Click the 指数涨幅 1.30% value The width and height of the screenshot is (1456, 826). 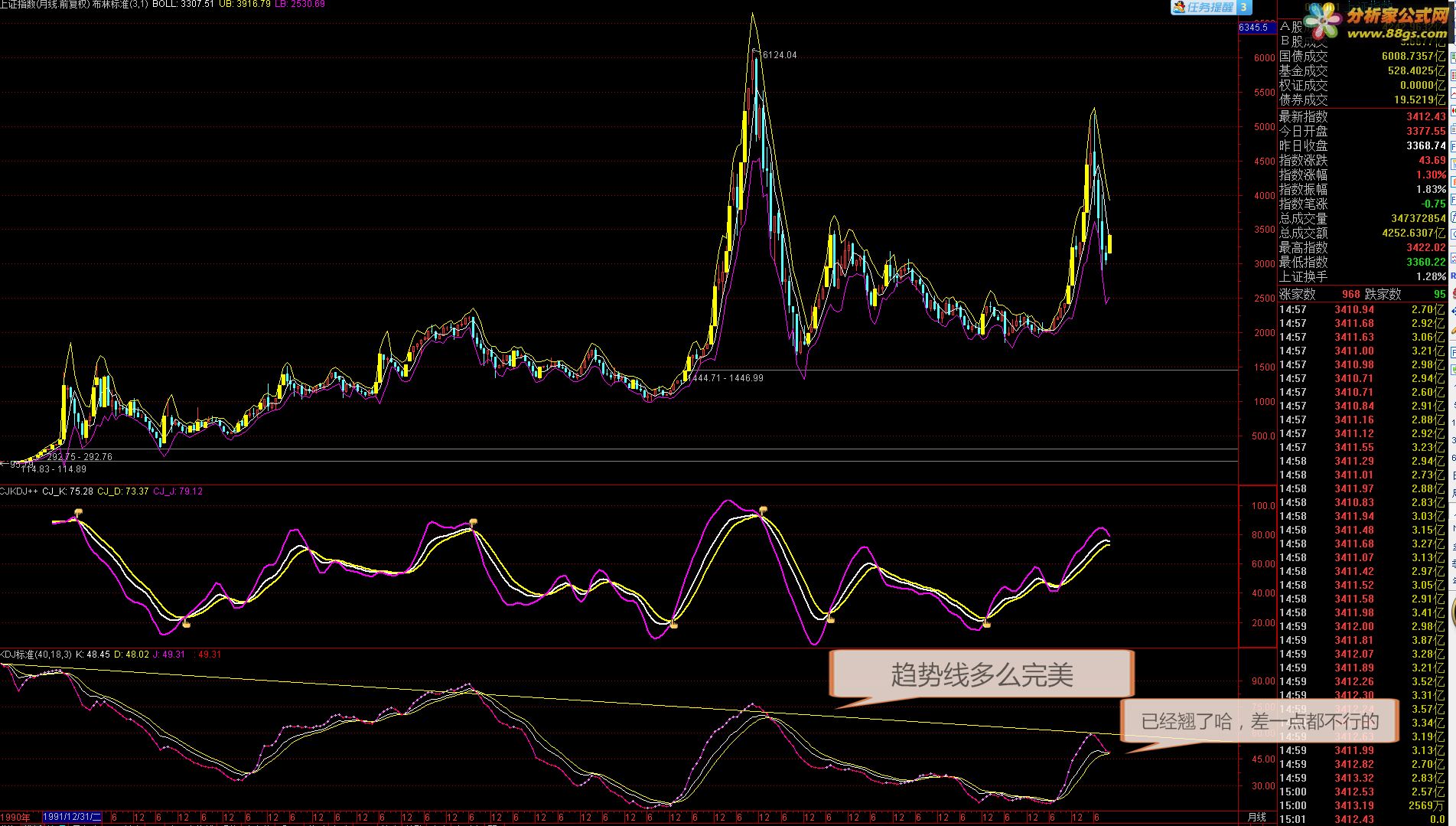1430,175
